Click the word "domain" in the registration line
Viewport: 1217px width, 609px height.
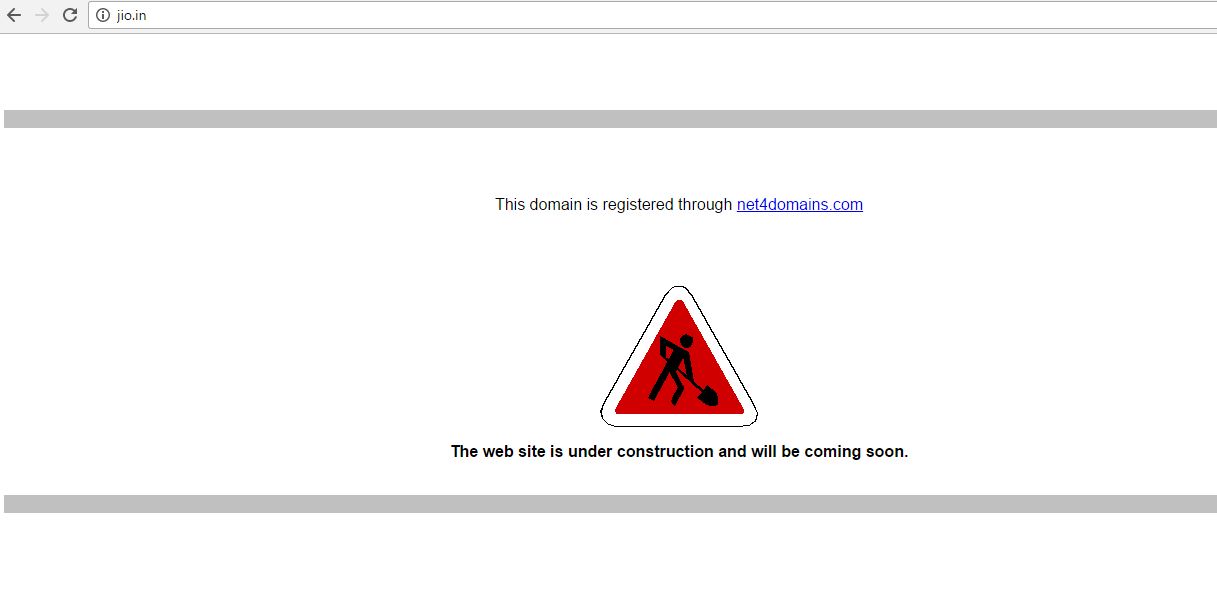555,204
